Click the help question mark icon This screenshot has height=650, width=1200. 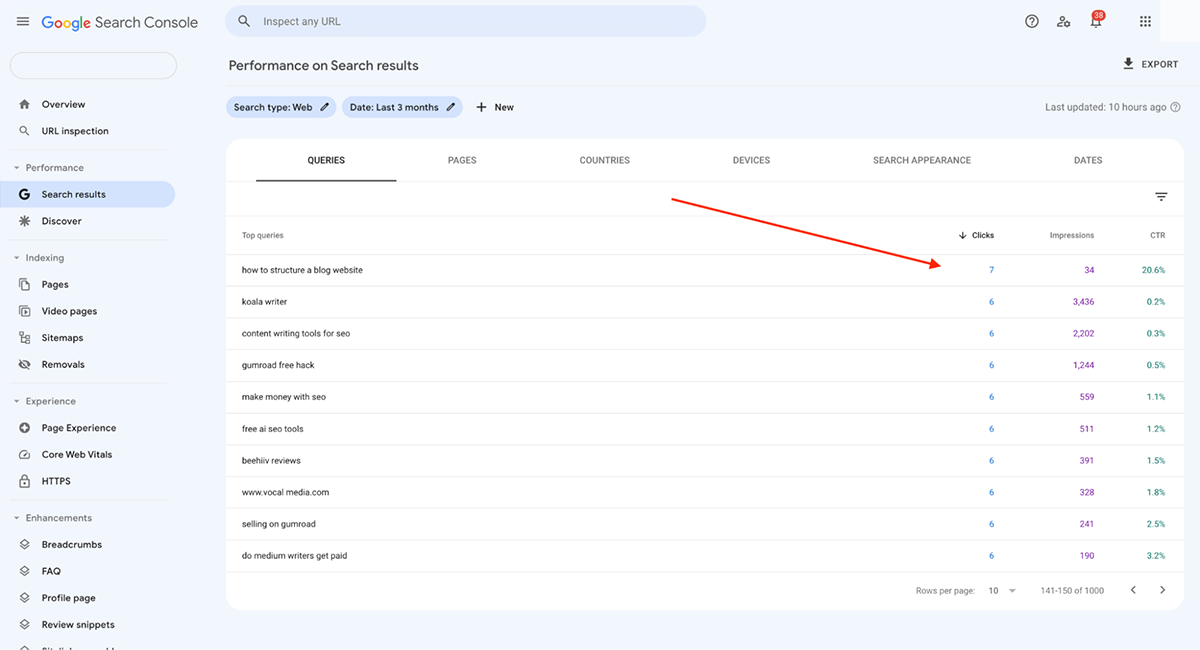tap(1031, 20)
